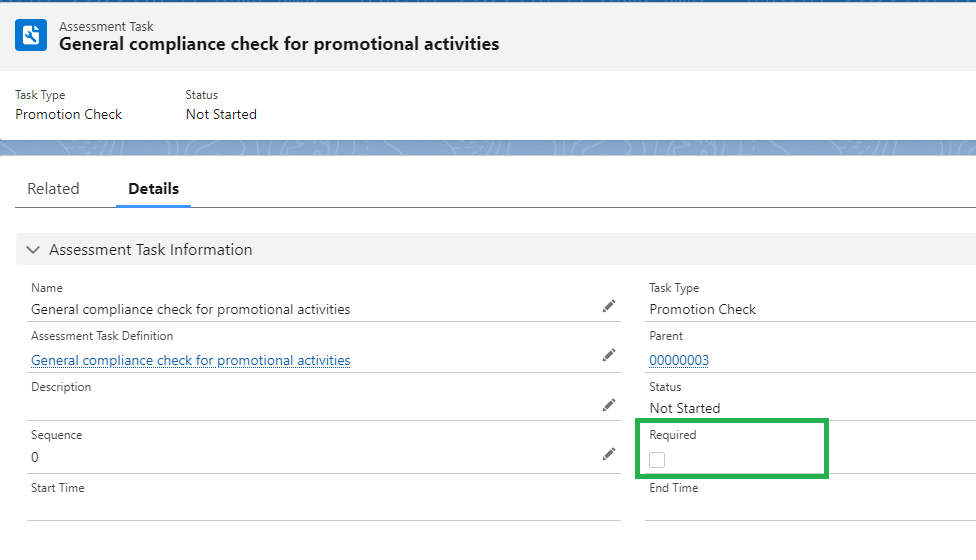Click the record title in the header
976x560 pixels.
(279, 44)
